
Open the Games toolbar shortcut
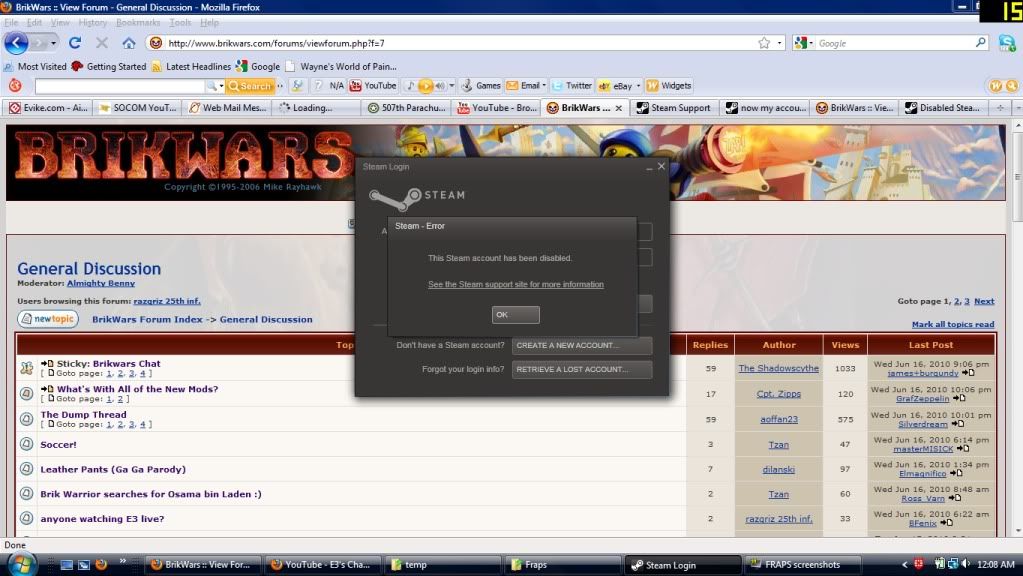[x=481, y=85]
